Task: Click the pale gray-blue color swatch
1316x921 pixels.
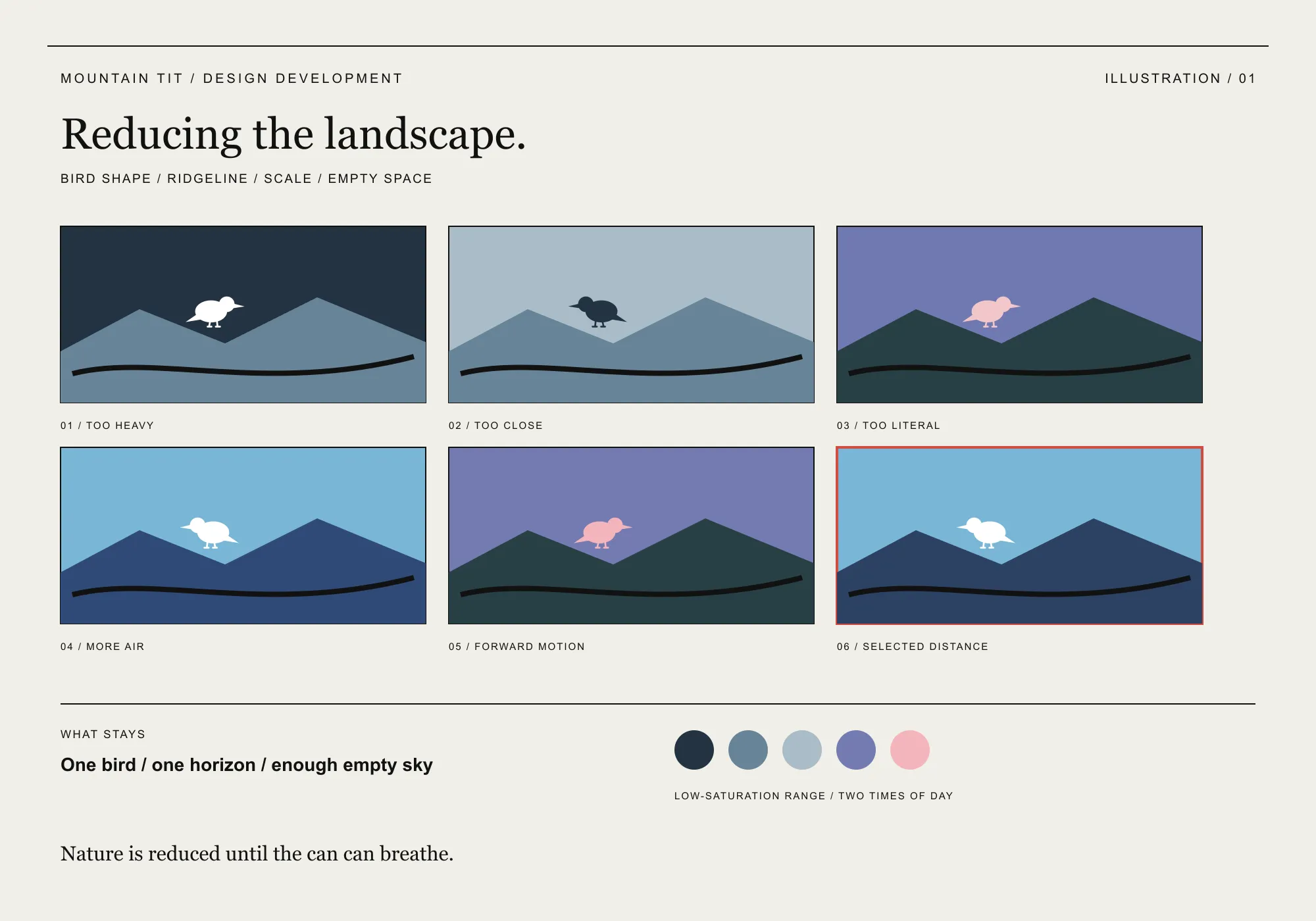Action: pos(802,750)
